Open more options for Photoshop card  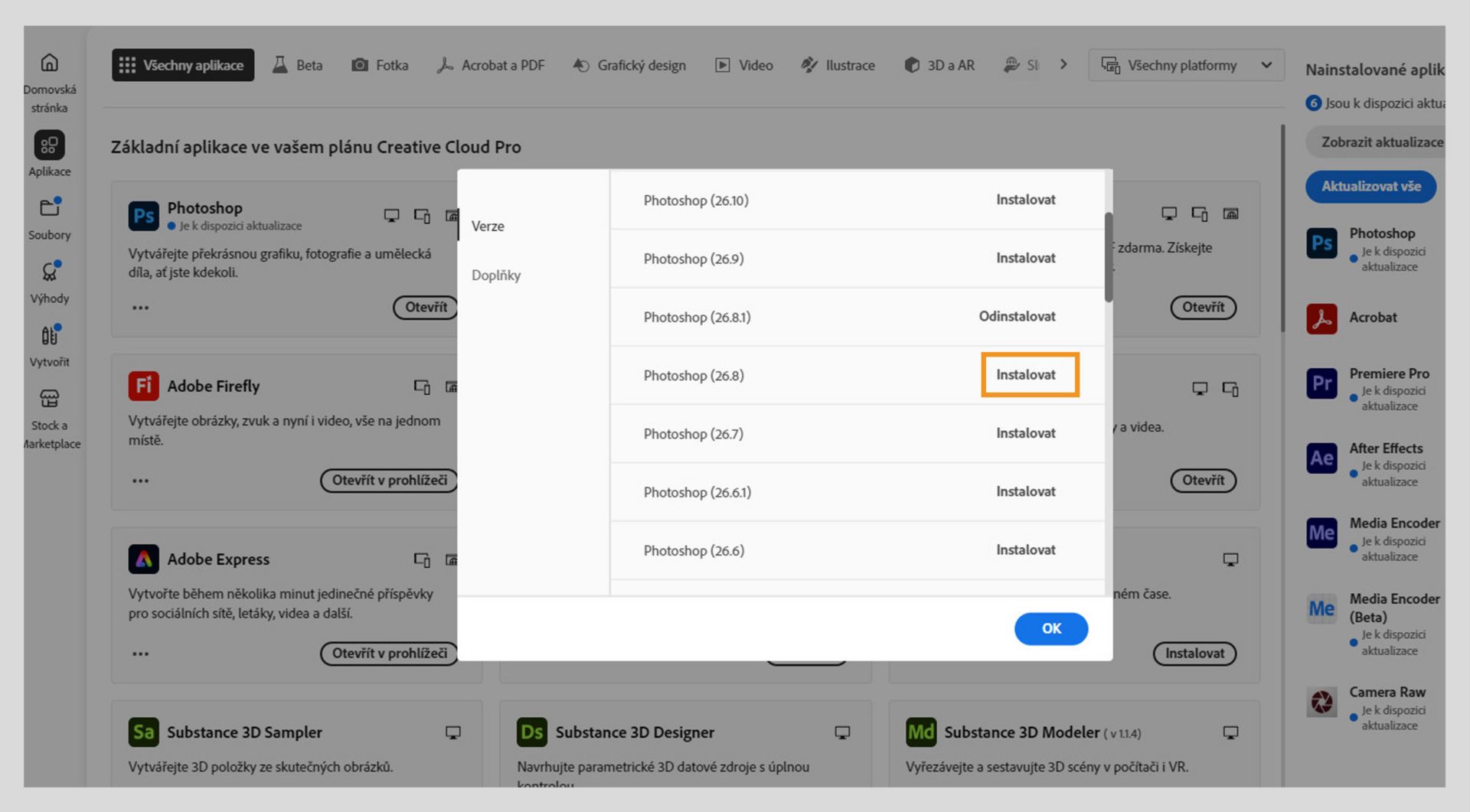tap(141, 308)
